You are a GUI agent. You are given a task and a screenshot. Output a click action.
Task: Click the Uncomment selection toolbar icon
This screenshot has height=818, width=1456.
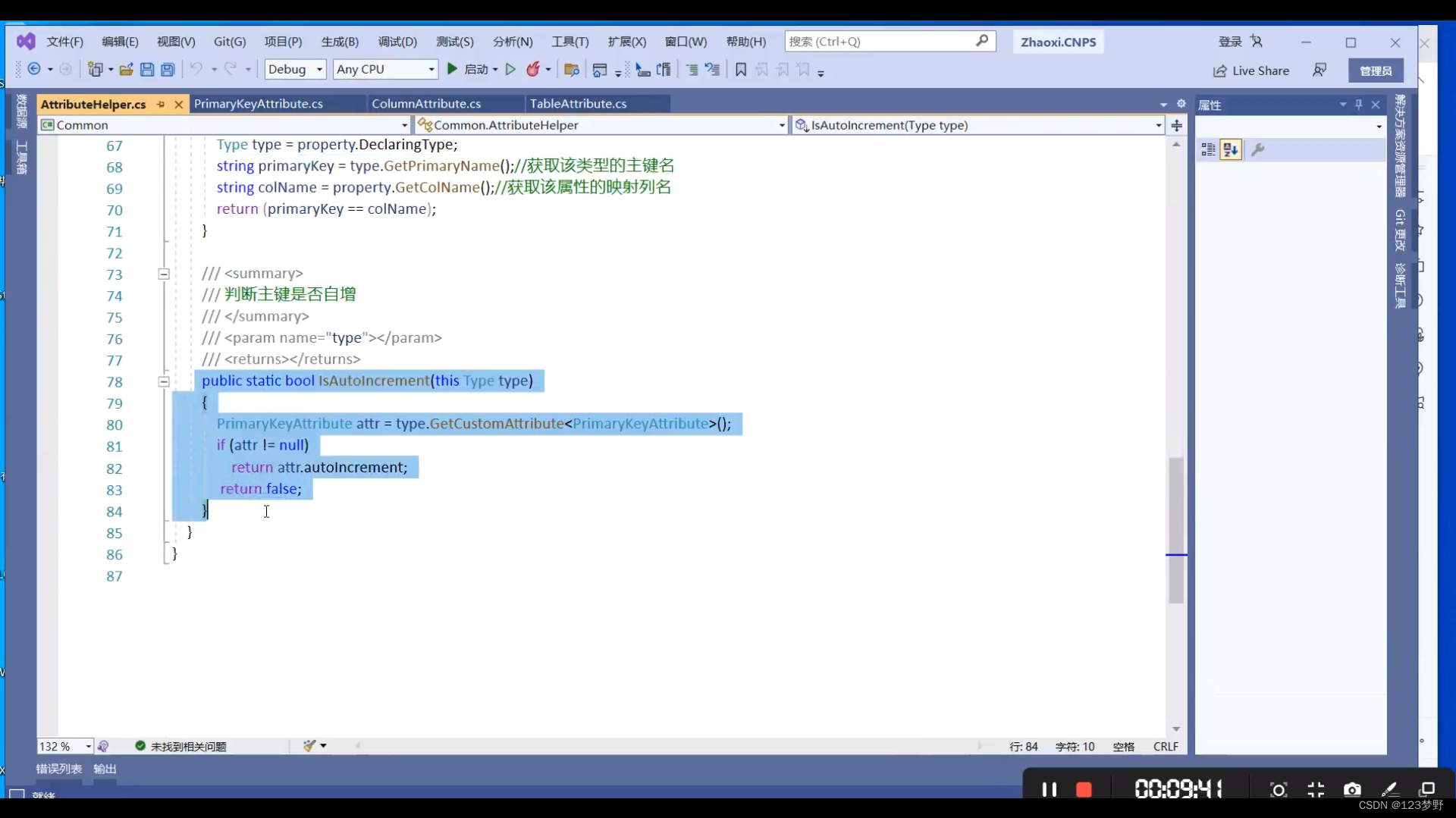[712, 70]
